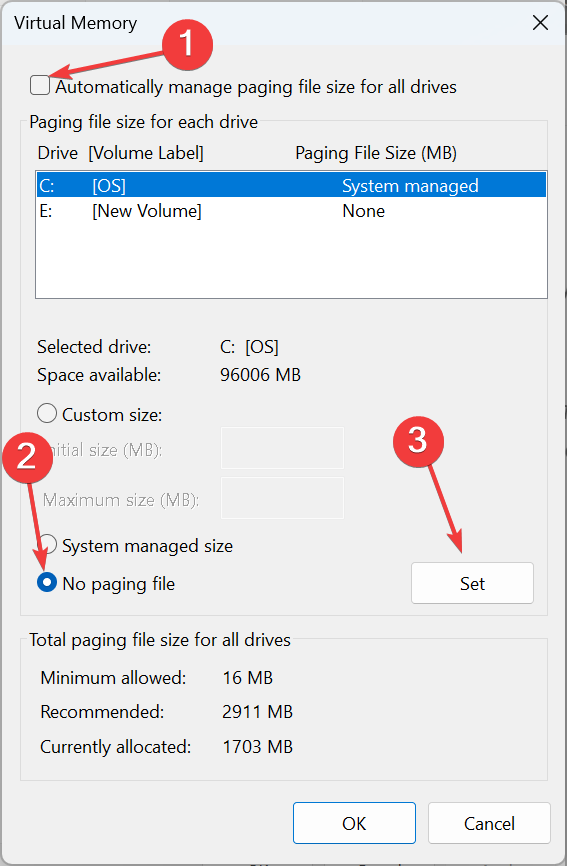Select the No paging file radio button

(x=47, y=582)
